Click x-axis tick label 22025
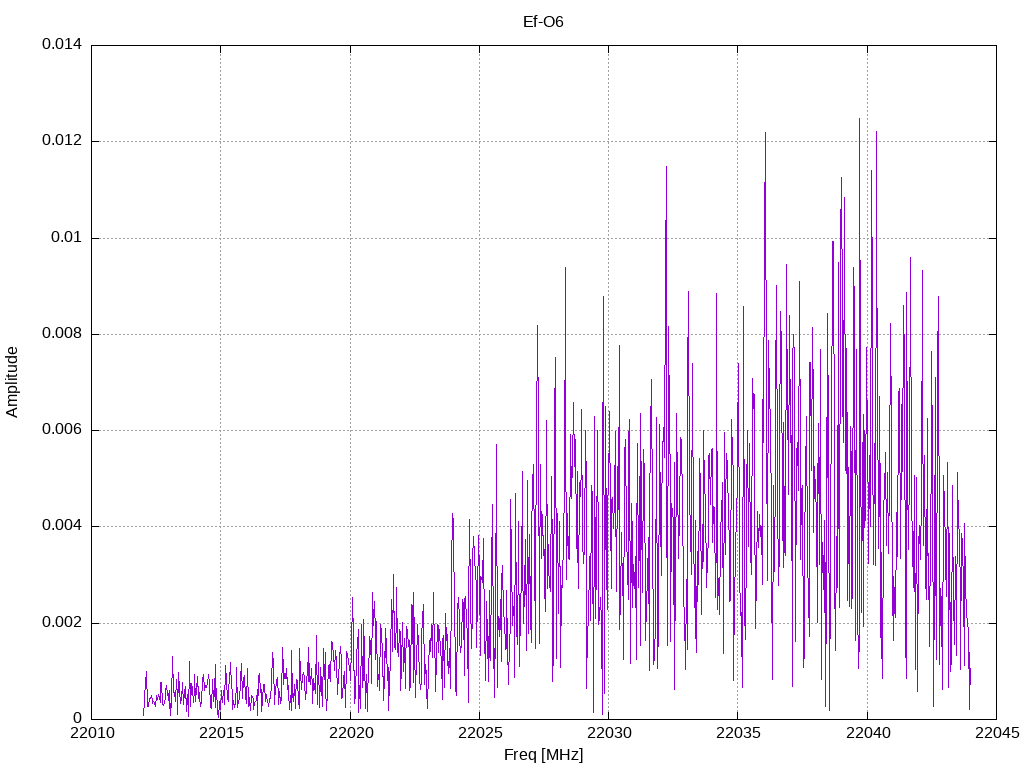This screenshot has height=768, width=1024. (480, 733)
